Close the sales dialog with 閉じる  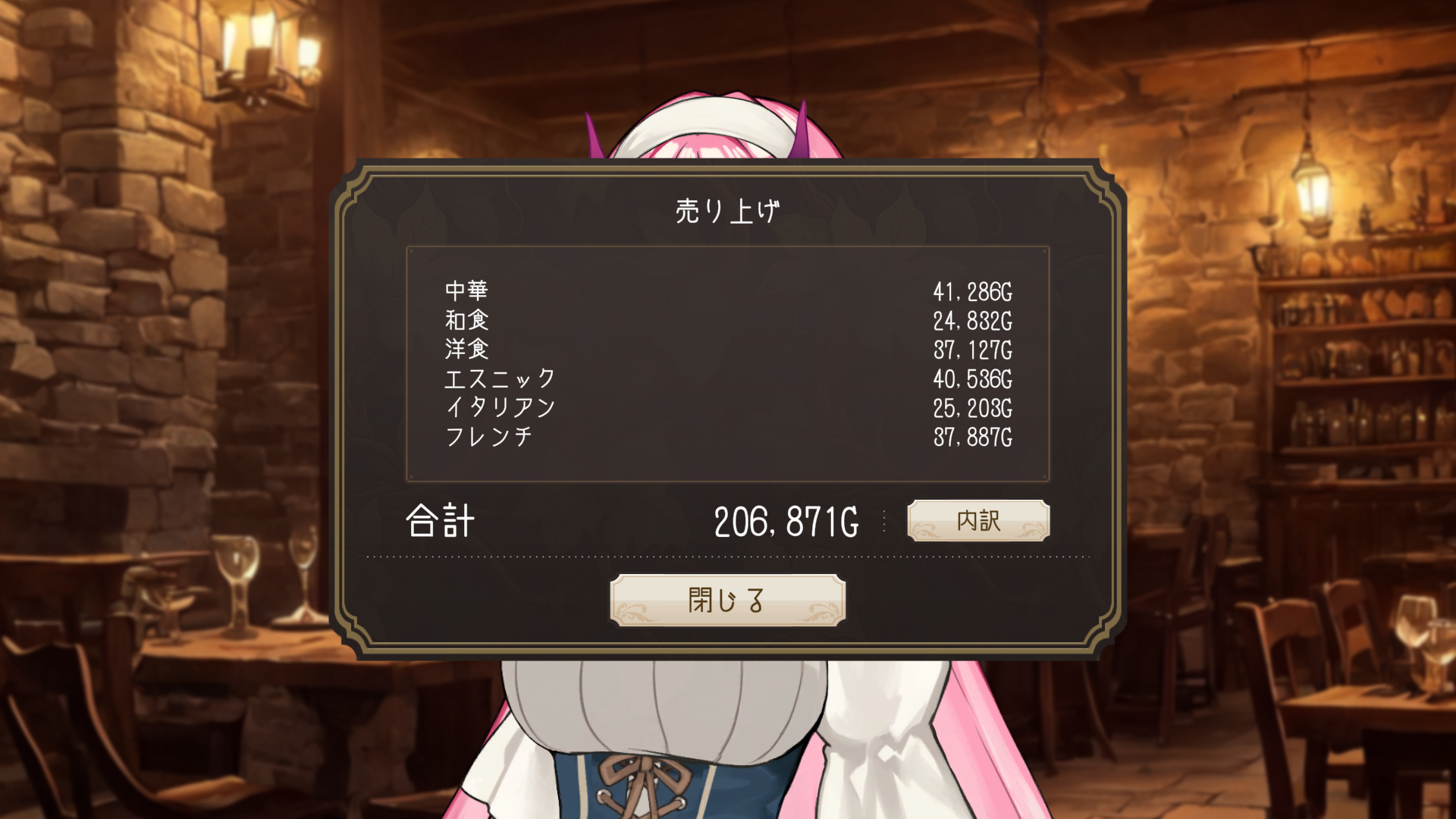pos(727,600)
